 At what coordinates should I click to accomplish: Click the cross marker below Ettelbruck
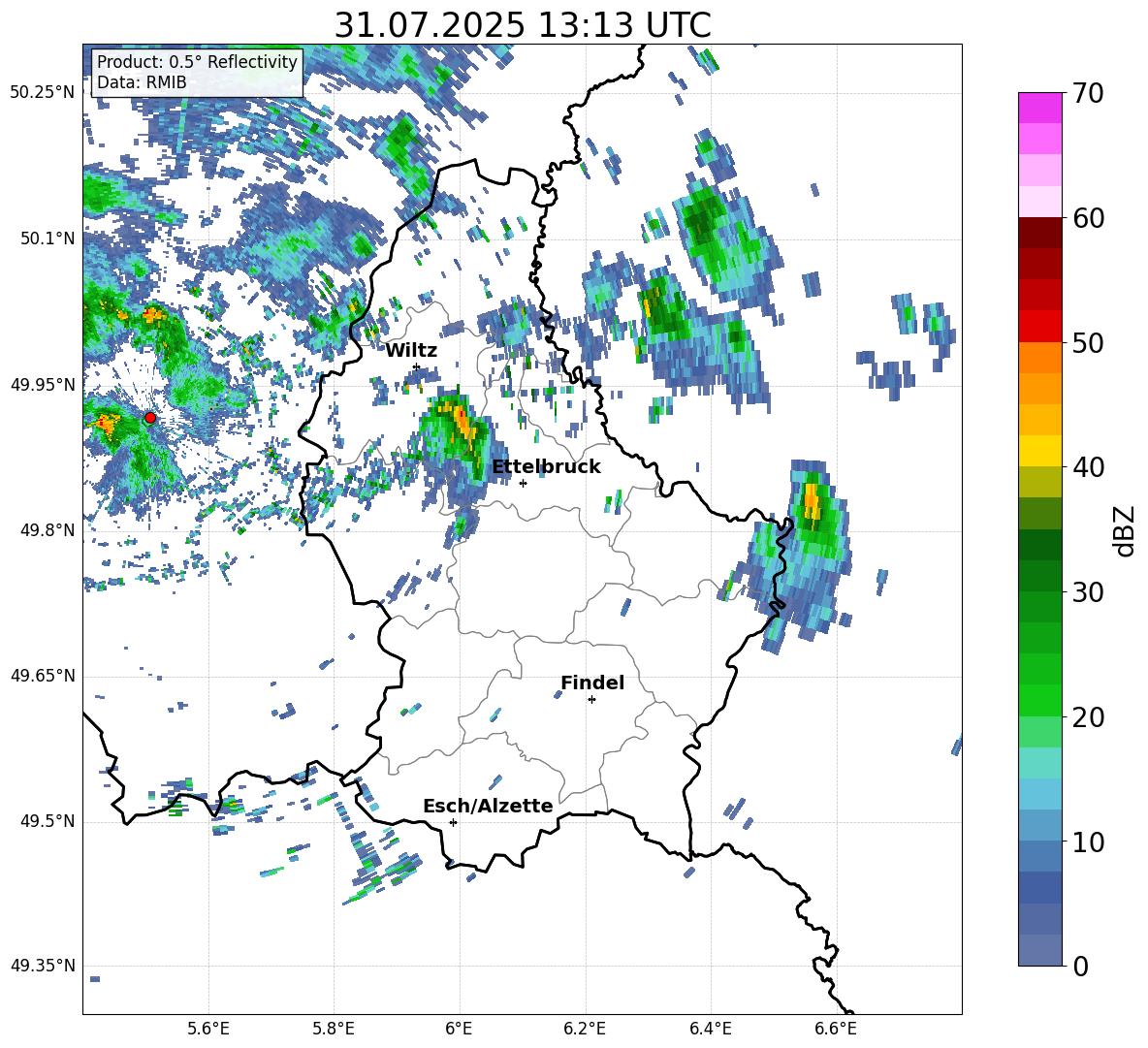point(523,483)
